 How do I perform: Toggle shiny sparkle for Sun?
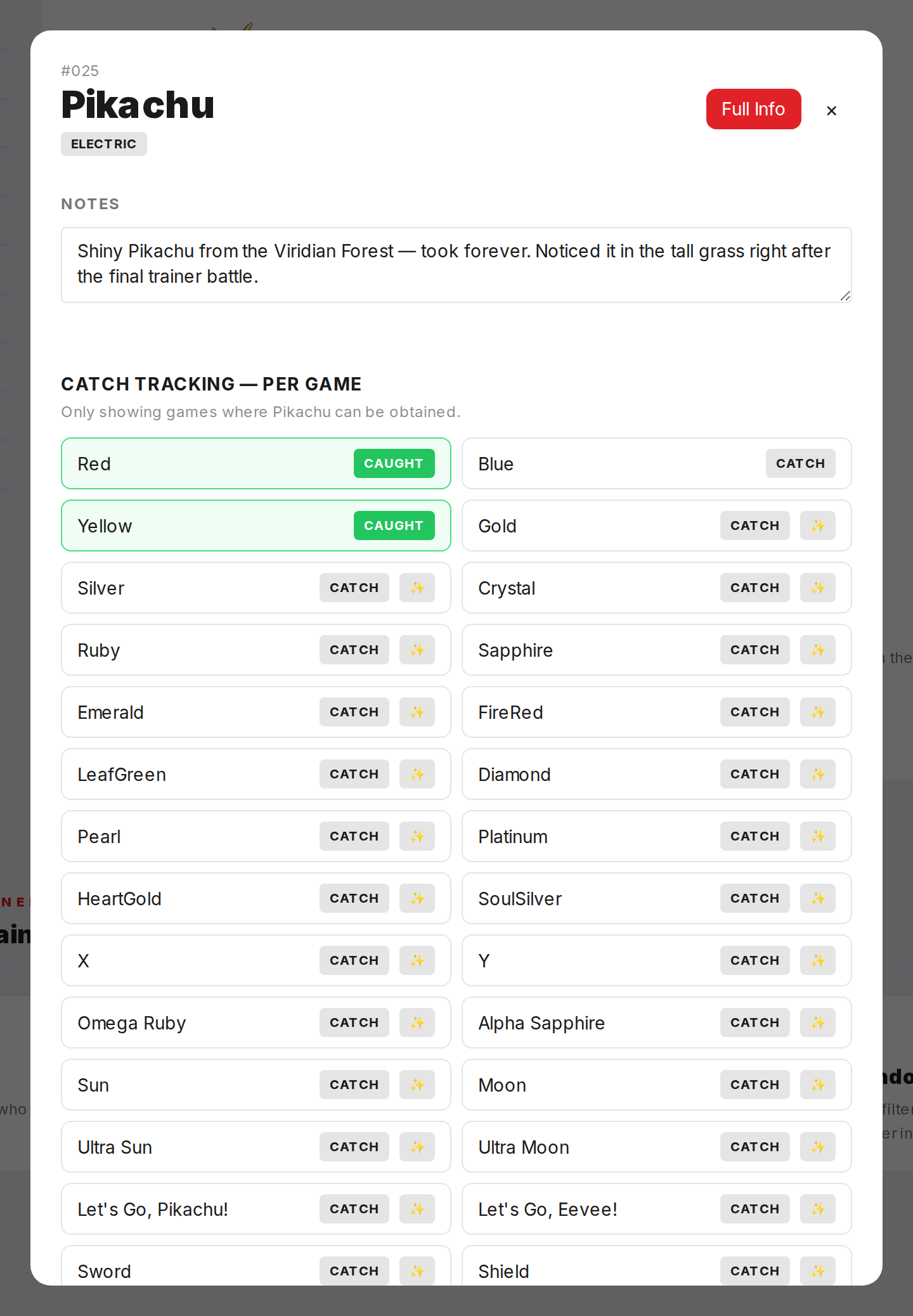[417, 1085]
